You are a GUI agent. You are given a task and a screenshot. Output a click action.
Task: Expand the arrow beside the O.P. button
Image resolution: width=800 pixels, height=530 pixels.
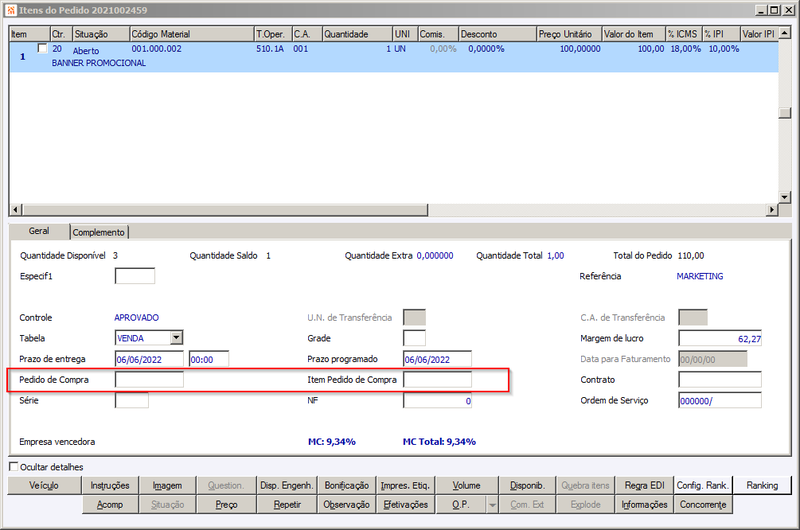[x=493, y=505]
